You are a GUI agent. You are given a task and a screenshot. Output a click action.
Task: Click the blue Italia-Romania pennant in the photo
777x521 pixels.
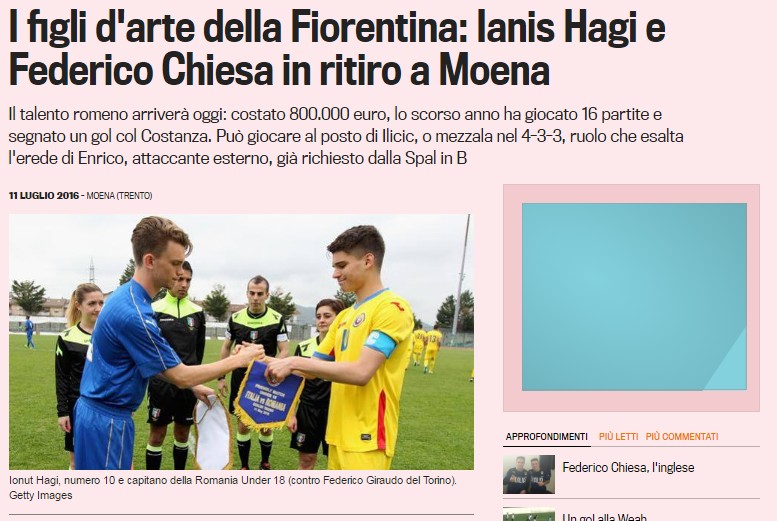(269, 394)
